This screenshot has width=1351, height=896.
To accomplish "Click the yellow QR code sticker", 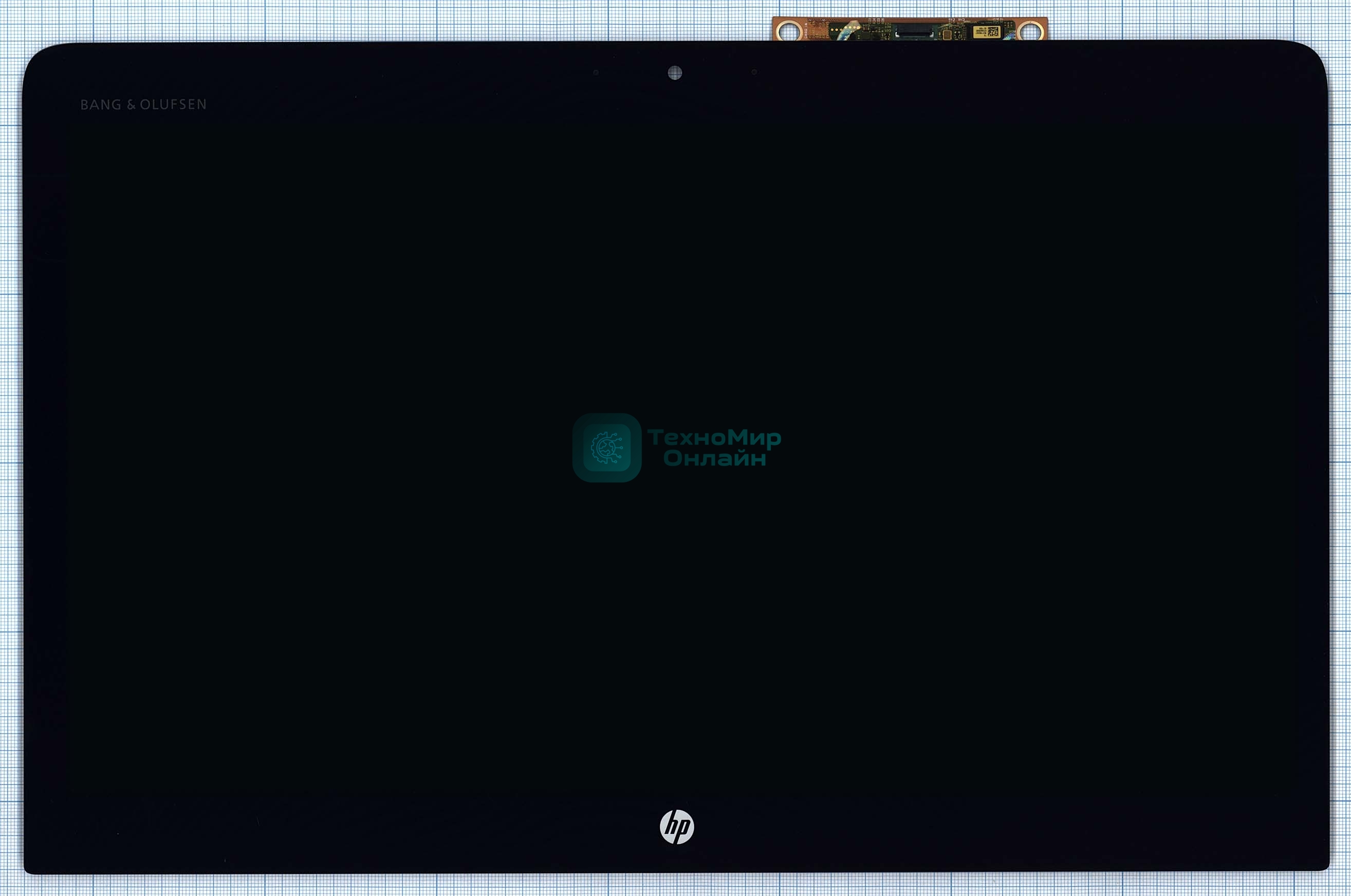I will click(x=987, y=31).
